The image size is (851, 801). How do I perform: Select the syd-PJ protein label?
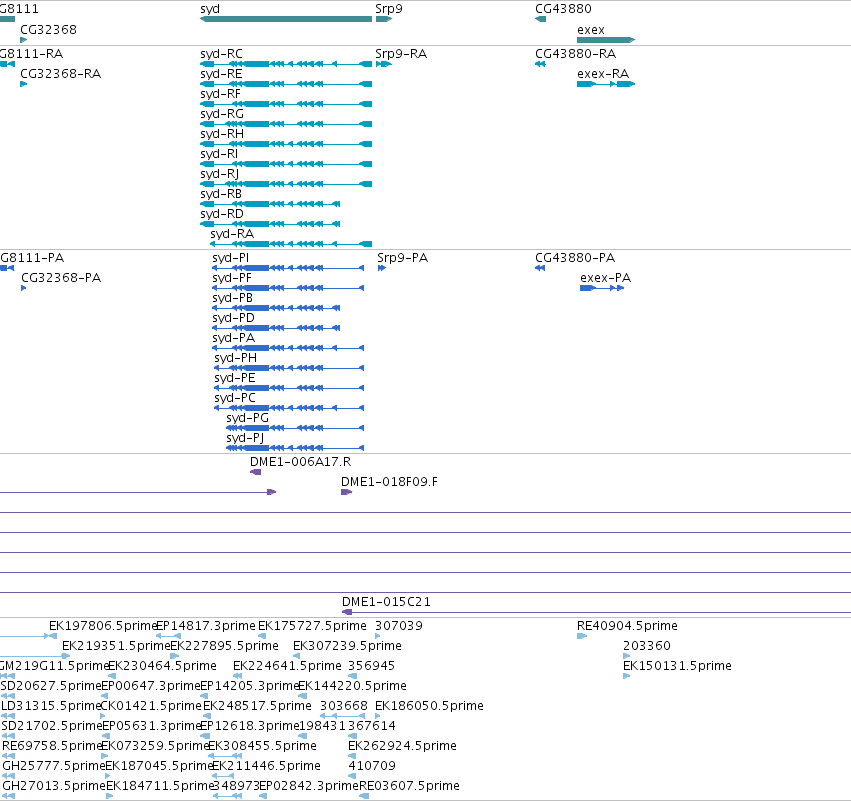point(245,438)
